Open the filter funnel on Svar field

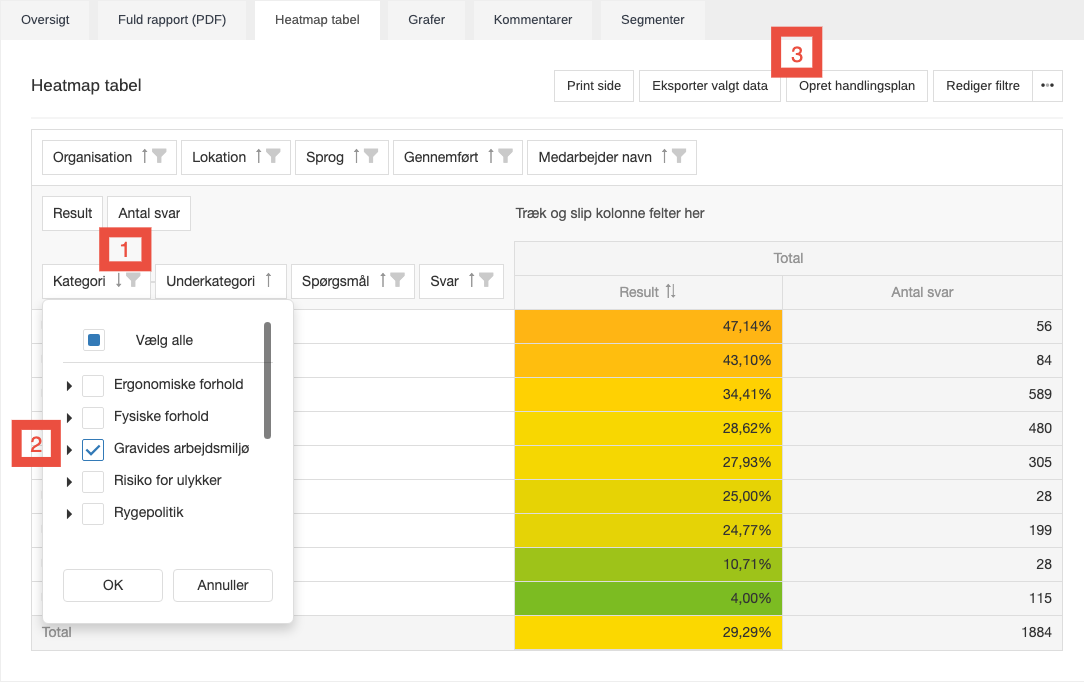(x=486, y=280)
